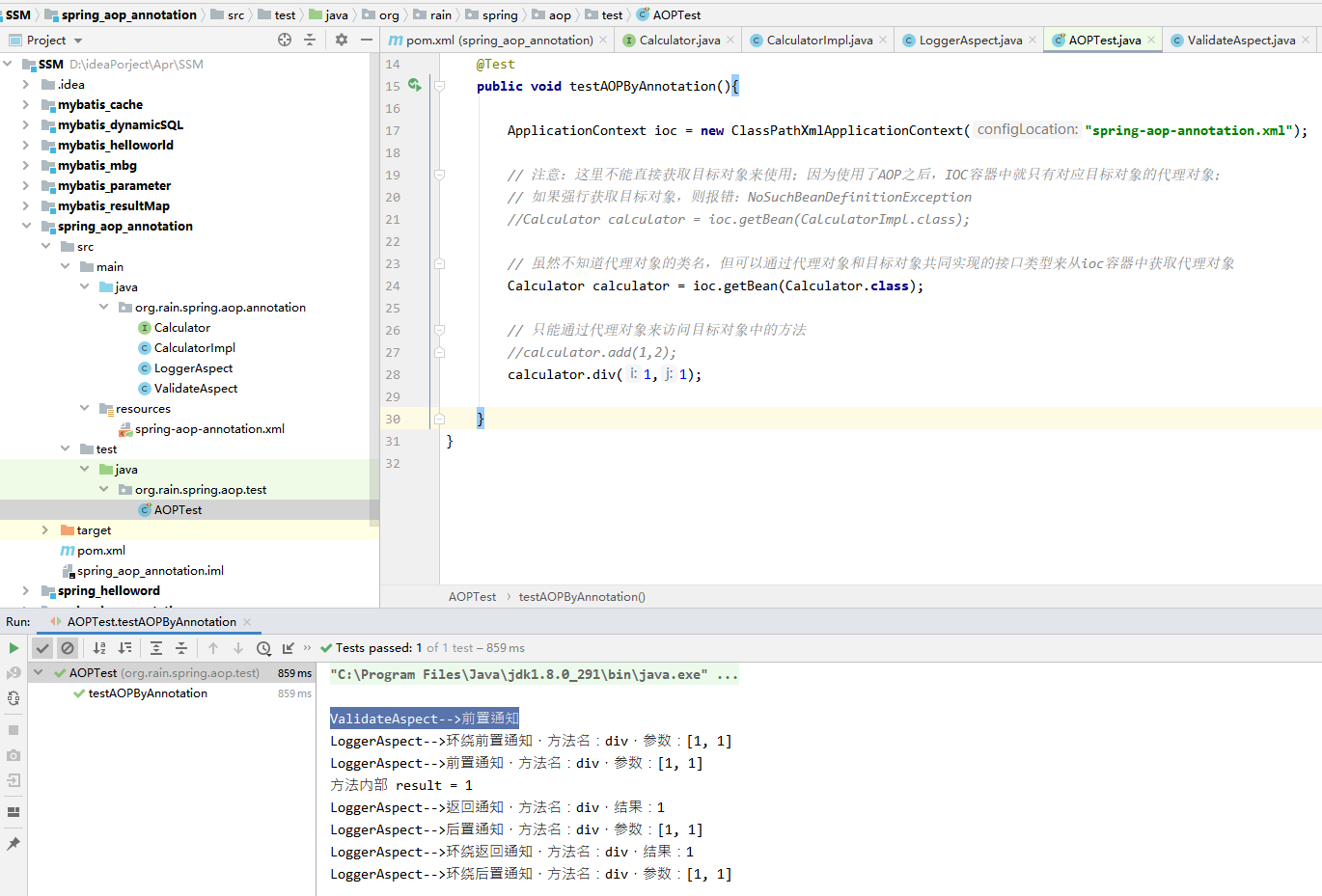The height and width of the screenshot is (896, 1322).
Task: Dump threads camera icon
Action: [14, 755]
